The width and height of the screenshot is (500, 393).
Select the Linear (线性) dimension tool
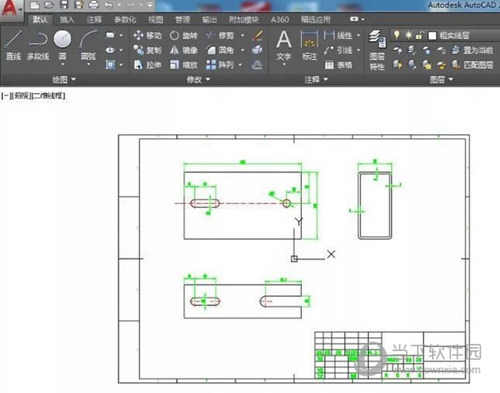(338, 35)
